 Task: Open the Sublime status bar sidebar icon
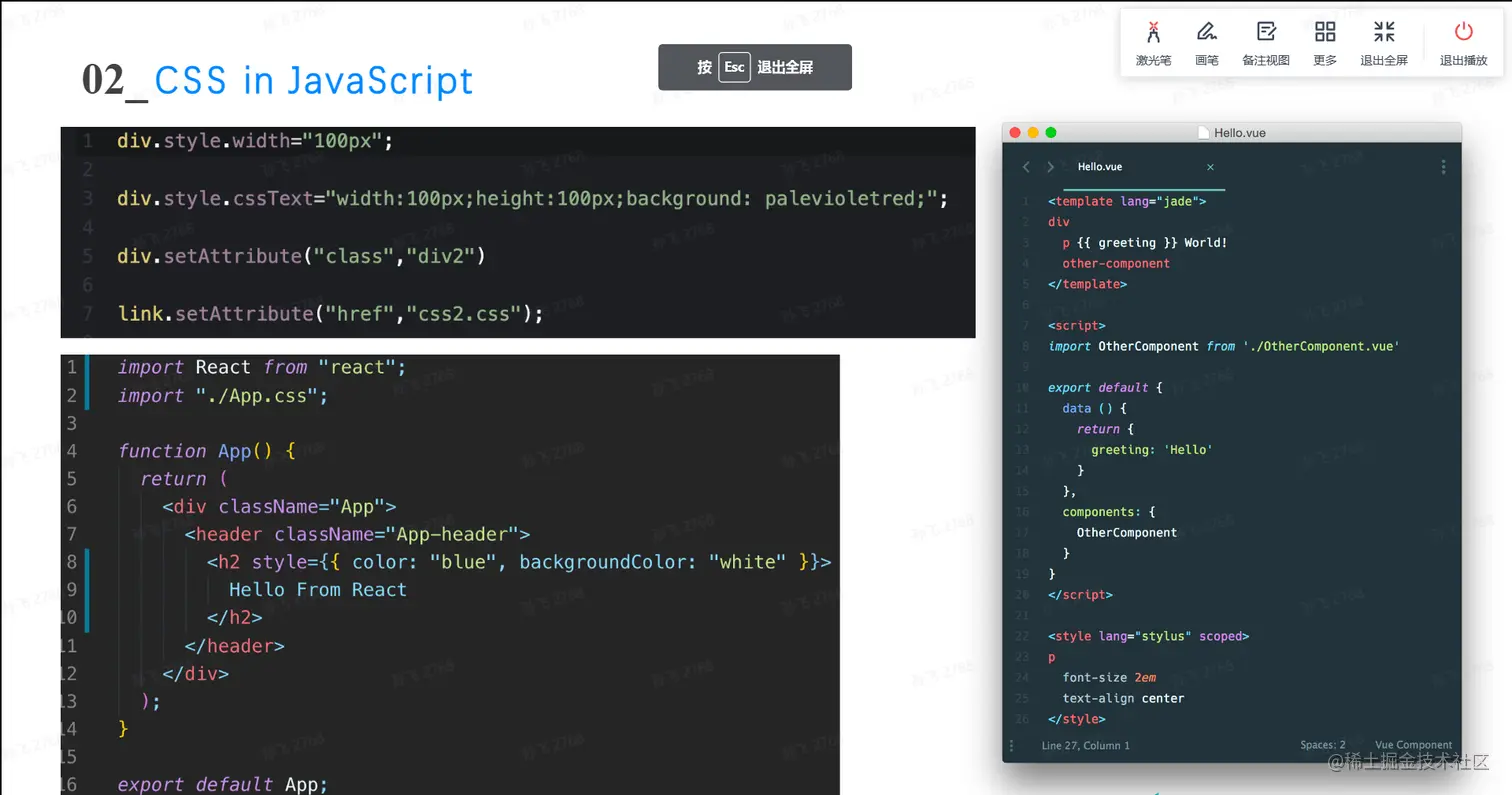(1012, 745)
